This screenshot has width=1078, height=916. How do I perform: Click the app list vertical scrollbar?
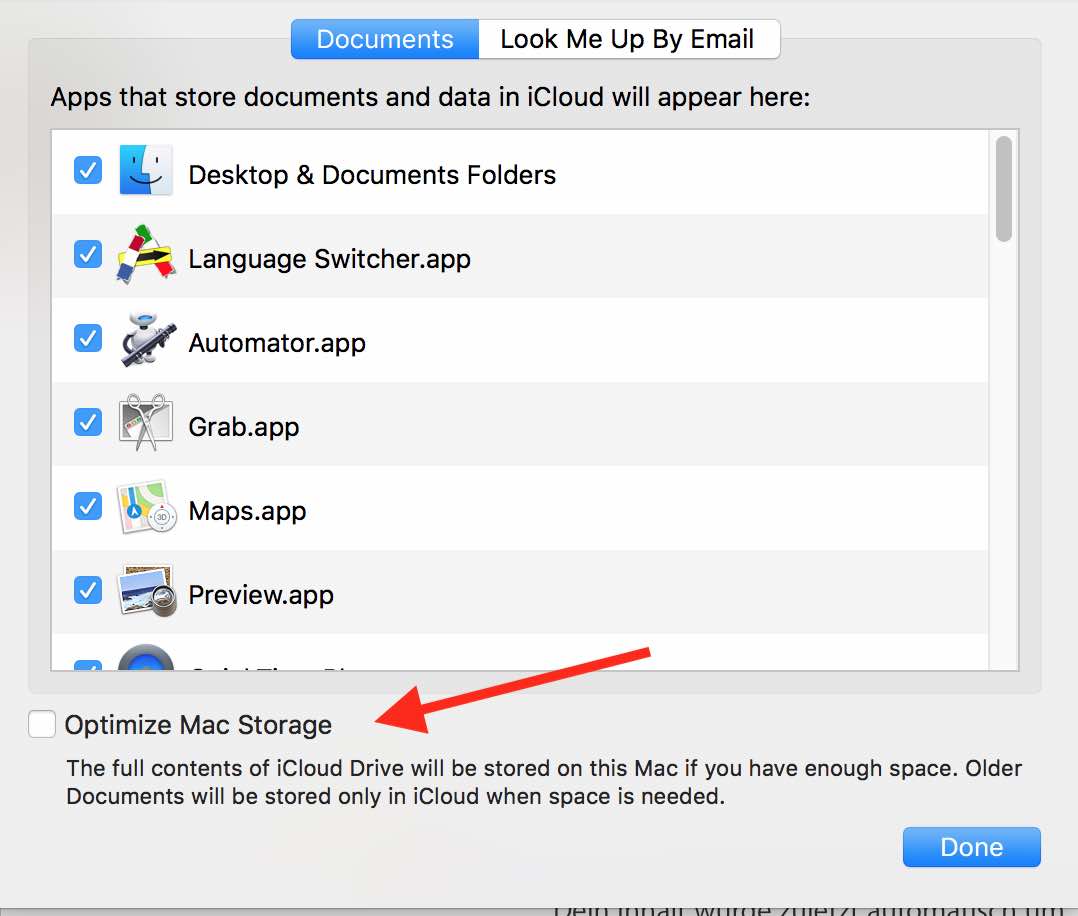(x=1003, y=189)
